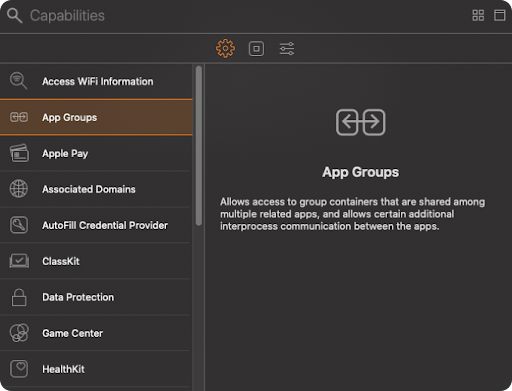Choose HealthKit heart icon
Viewport: 512px width, 391px height.
19,369
